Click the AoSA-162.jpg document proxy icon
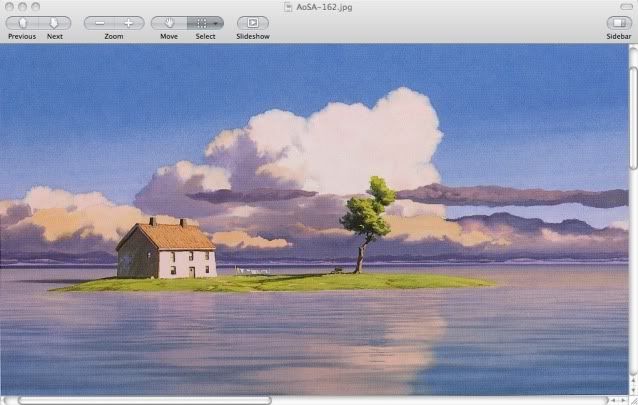Viewport: 638px width, 405px height. pyautogui.click(x=288, y=7)
